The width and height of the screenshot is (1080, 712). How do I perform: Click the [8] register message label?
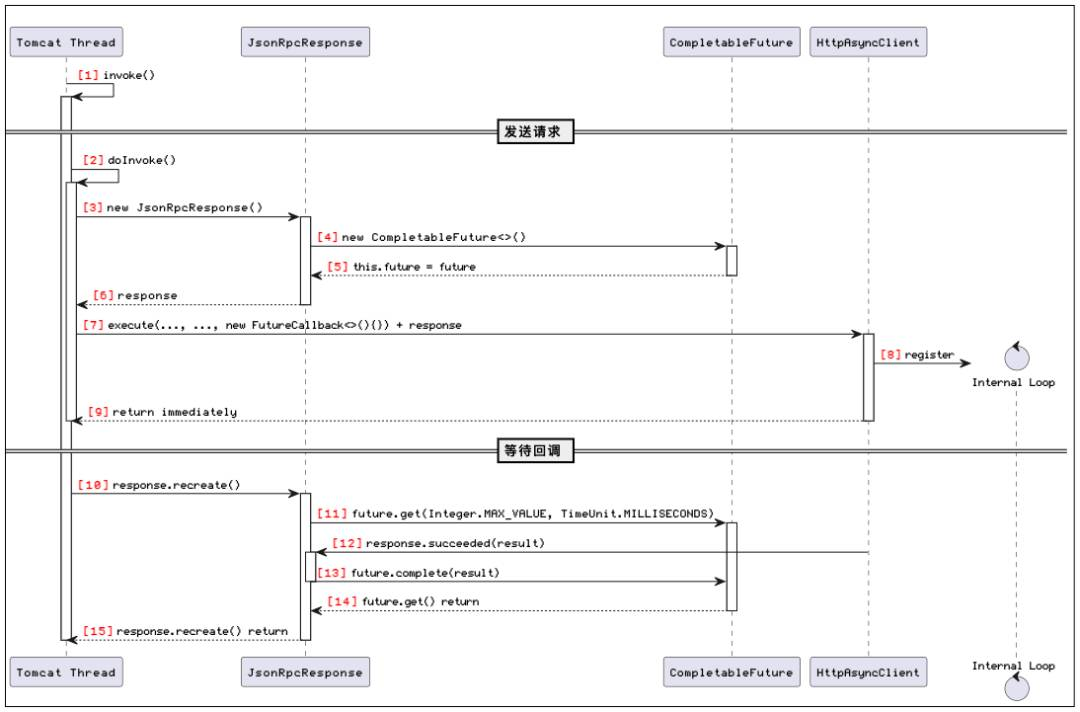(x=917, y=355)
